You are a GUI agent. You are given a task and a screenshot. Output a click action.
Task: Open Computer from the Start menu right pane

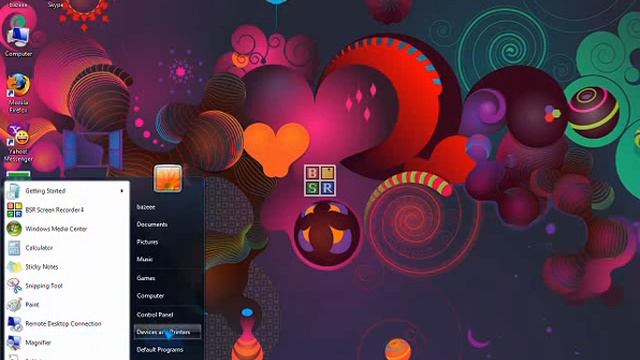tap(150, 296)
